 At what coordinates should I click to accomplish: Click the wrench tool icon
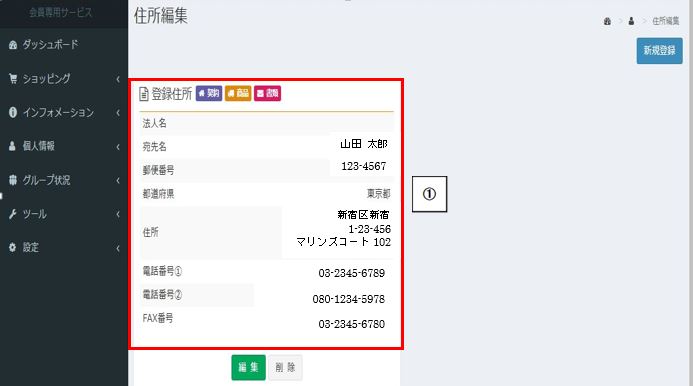(13, 214)
